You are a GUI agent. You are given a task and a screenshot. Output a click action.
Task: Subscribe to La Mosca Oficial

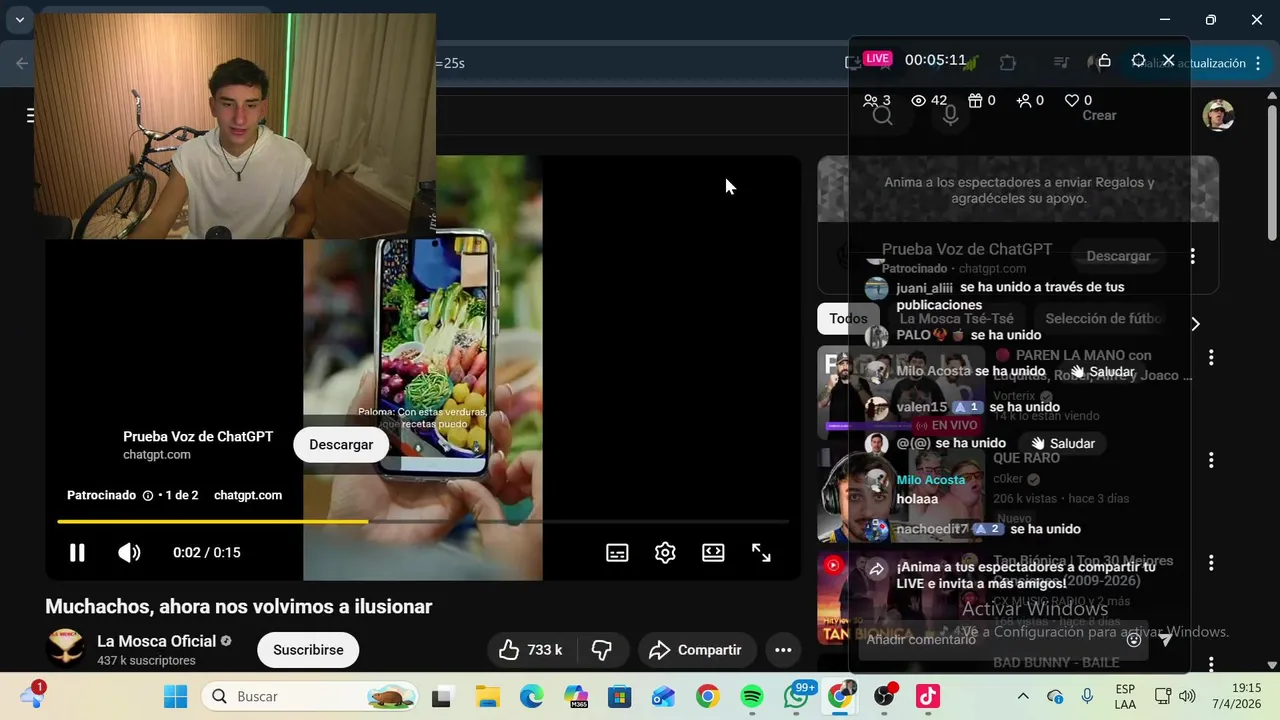point(308,650)
